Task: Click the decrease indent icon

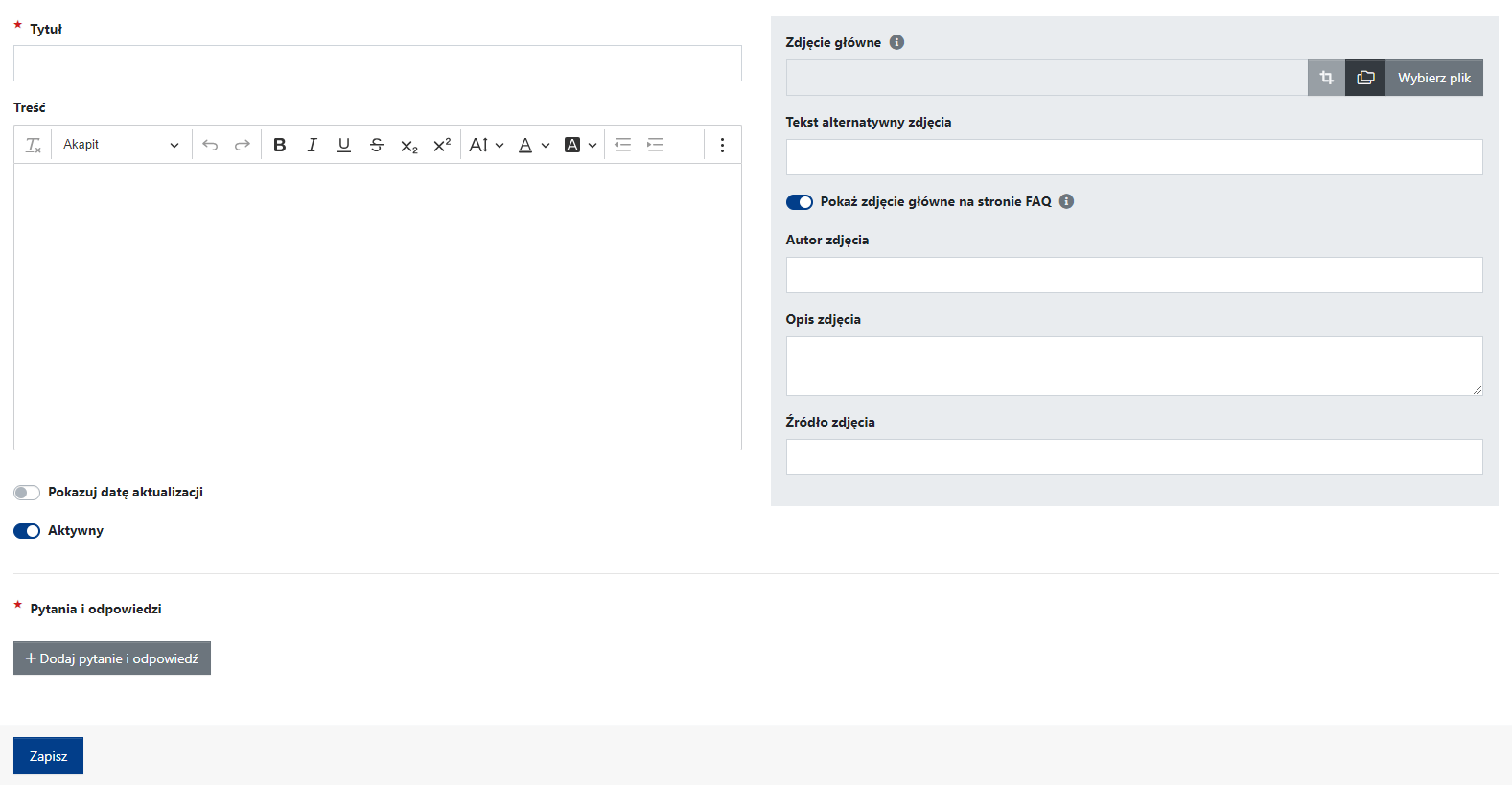Action: pos(623,145)
